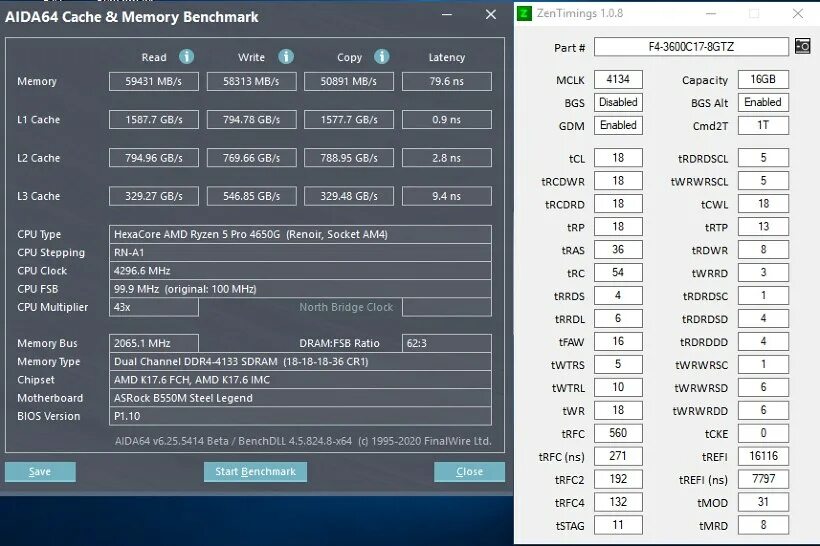Click the tCL value 18
Screen dimensions: 820x546
(618, 158)
